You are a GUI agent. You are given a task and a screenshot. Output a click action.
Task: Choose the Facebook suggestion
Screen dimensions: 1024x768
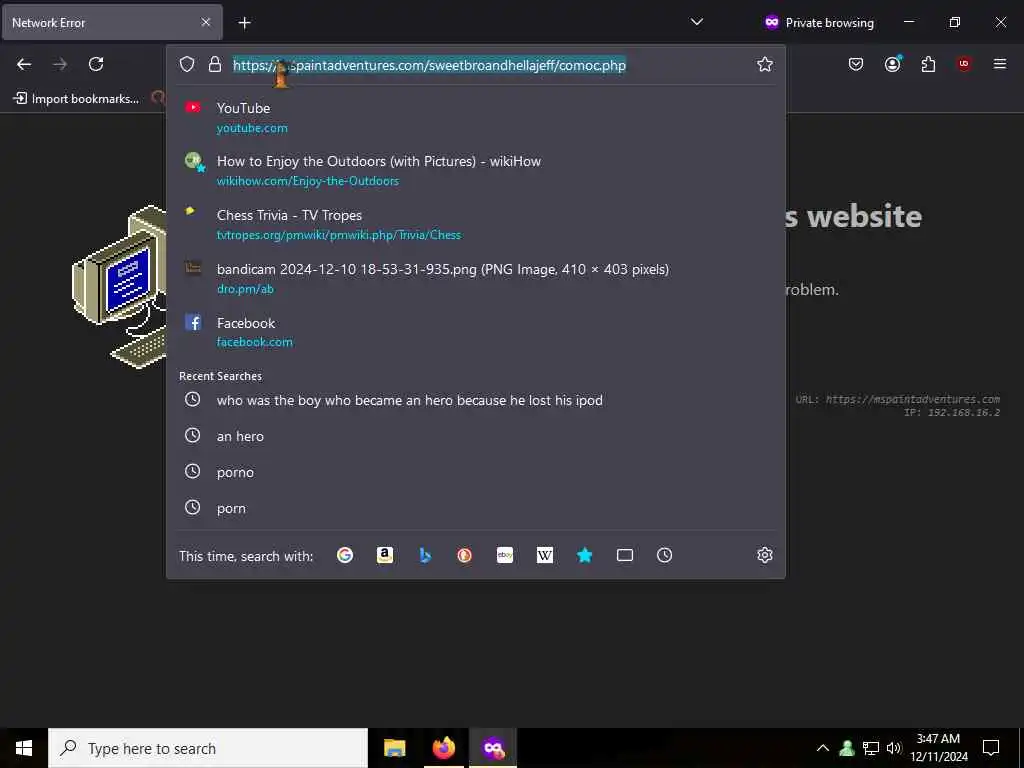476,332
